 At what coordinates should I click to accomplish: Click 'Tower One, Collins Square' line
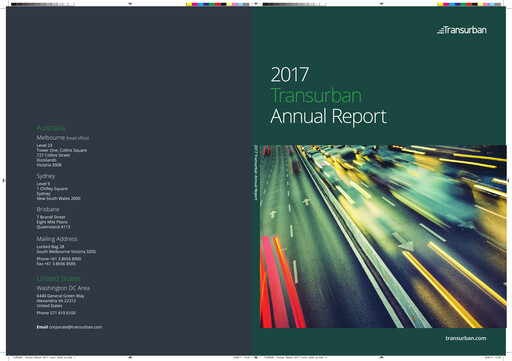click(x=62, y=150)
